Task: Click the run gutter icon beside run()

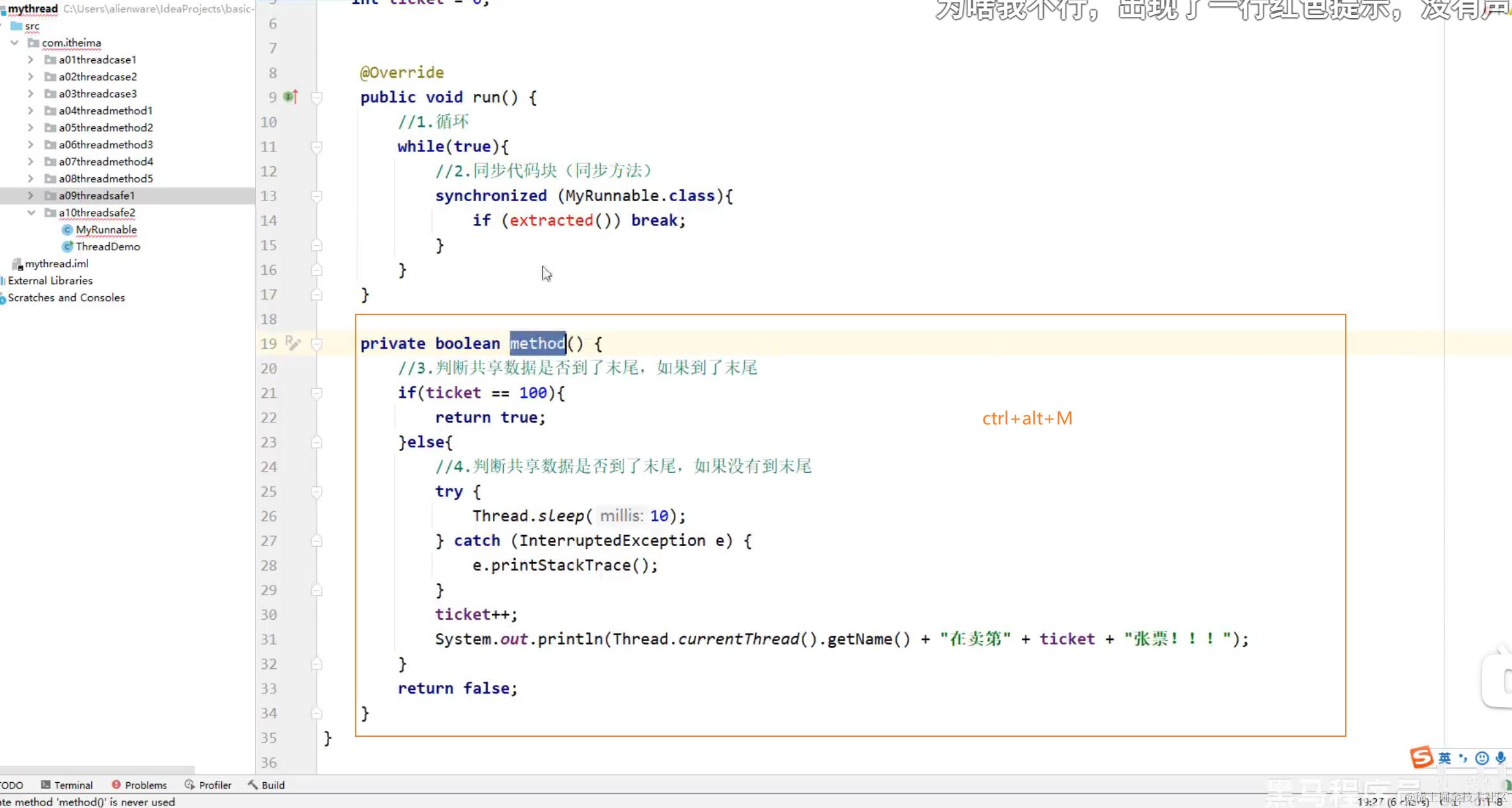Action: (290, 97)
